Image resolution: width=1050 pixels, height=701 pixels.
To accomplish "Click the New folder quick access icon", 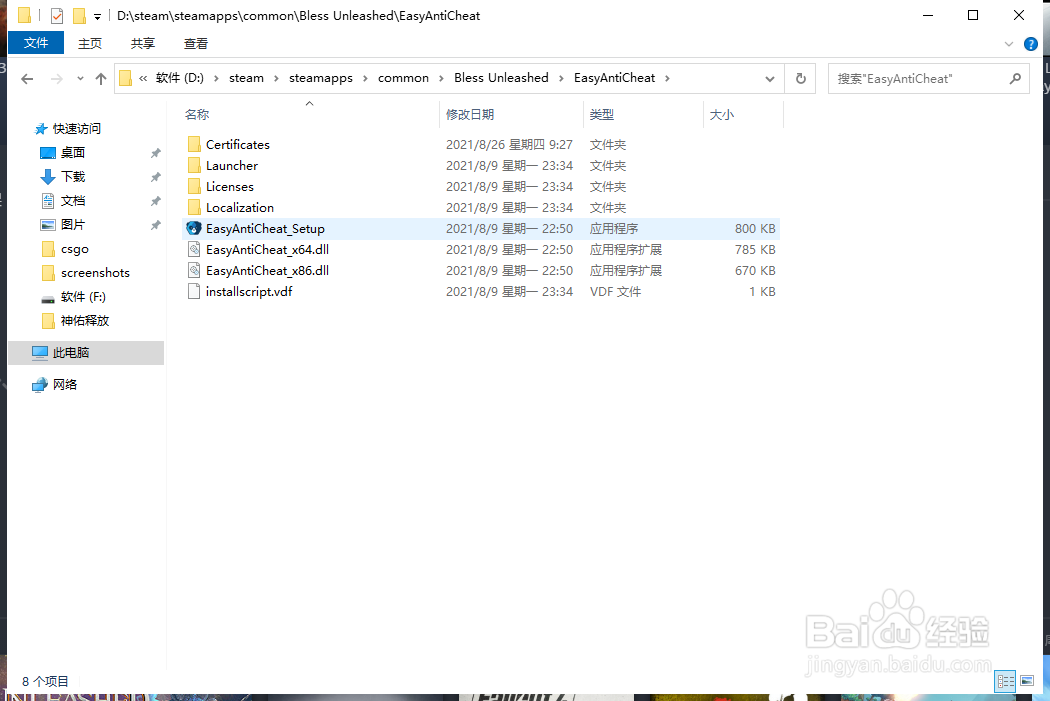I will 79,15.
